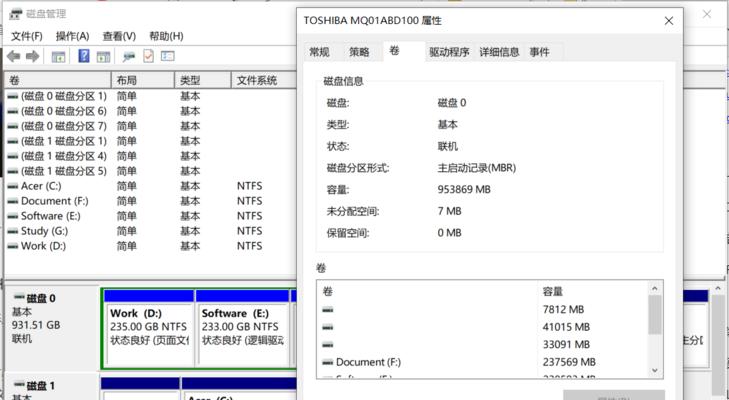Select the 磁盘 0 931.51 GB disk label
This screenshot has height=400, width=729.
(52, 328)
